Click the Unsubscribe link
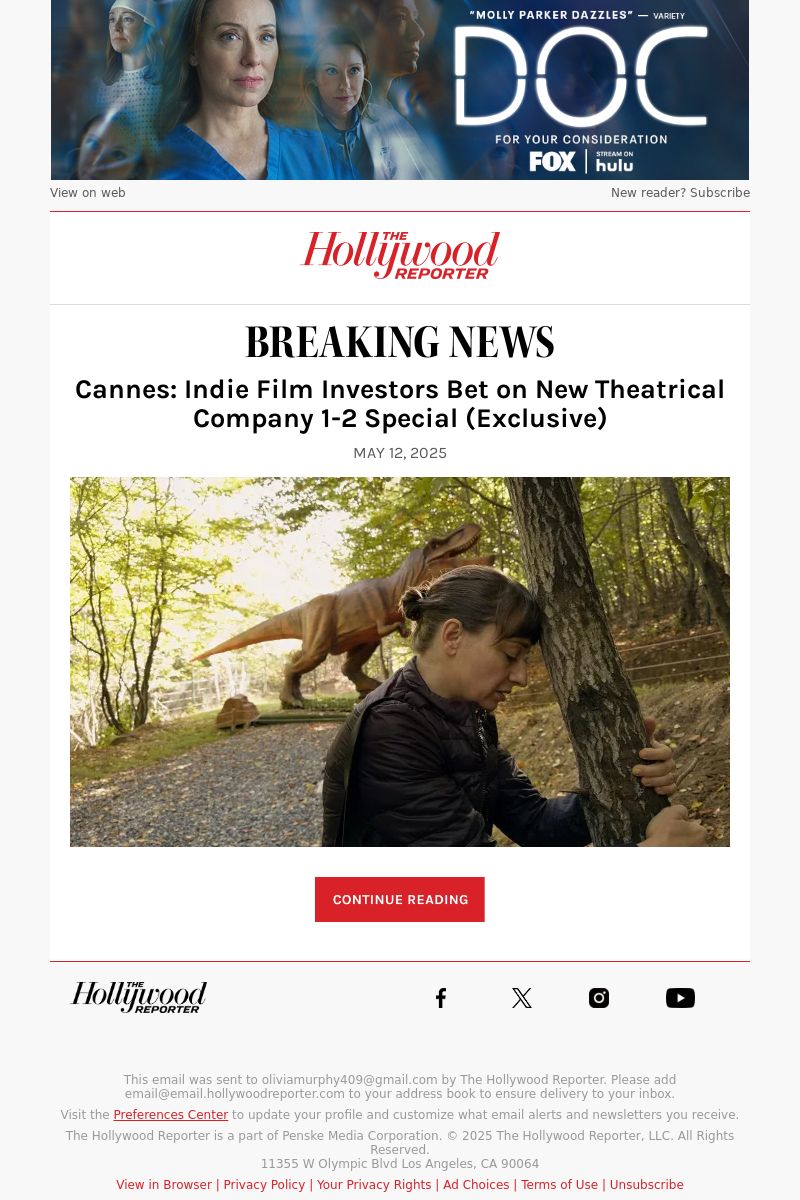This screenshot has height=1200, width=800. click(646, 1185)
